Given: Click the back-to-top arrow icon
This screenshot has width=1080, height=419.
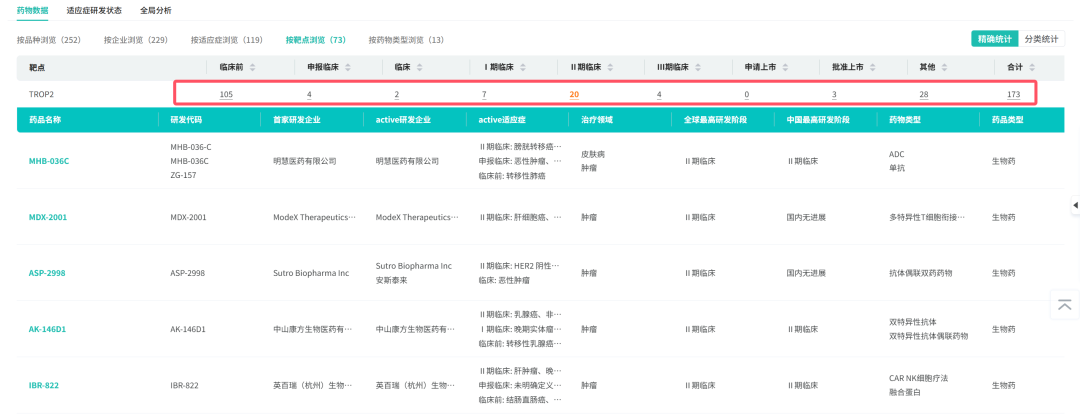Looking at the screenshot, I should [1065, 305].
